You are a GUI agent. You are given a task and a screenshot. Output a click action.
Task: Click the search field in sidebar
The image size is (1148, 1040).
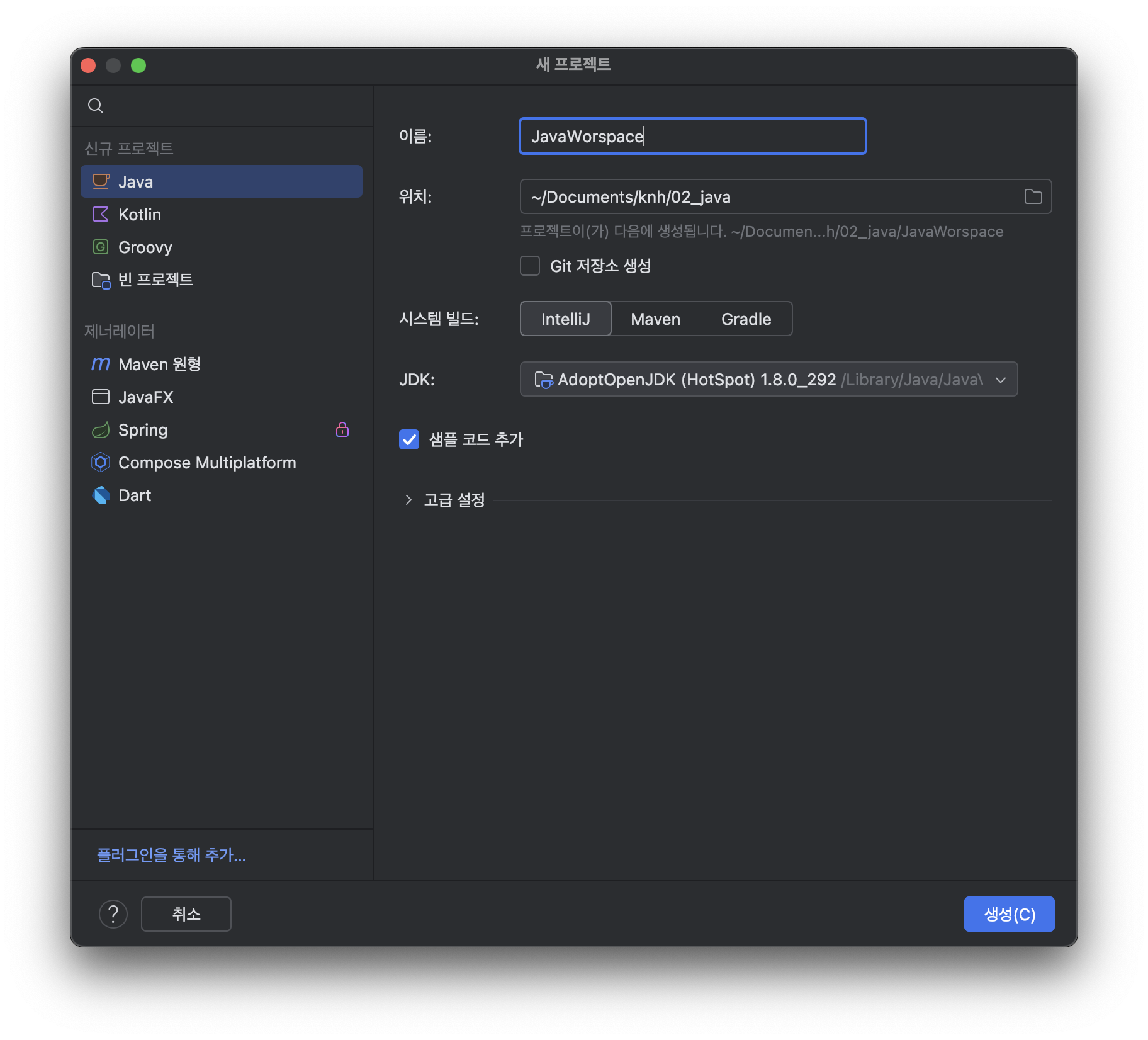pos(222,106)
